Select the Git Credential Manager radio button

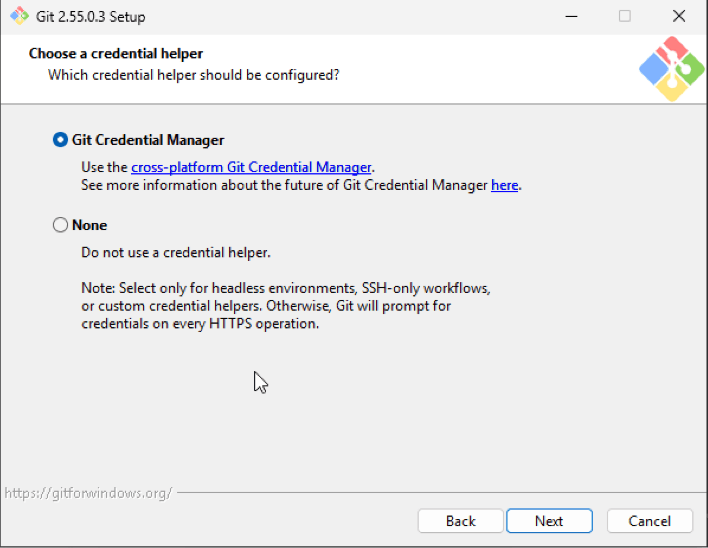[61, 140]
